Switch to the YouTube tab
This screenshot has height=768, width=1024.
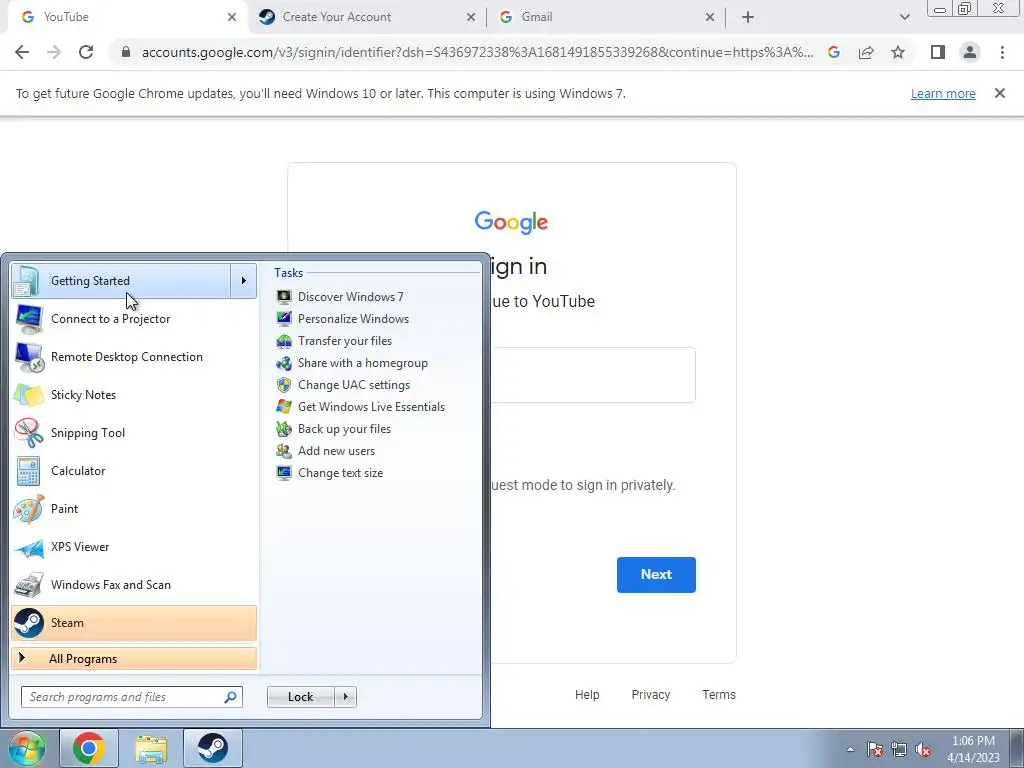[x=124, y=17]
